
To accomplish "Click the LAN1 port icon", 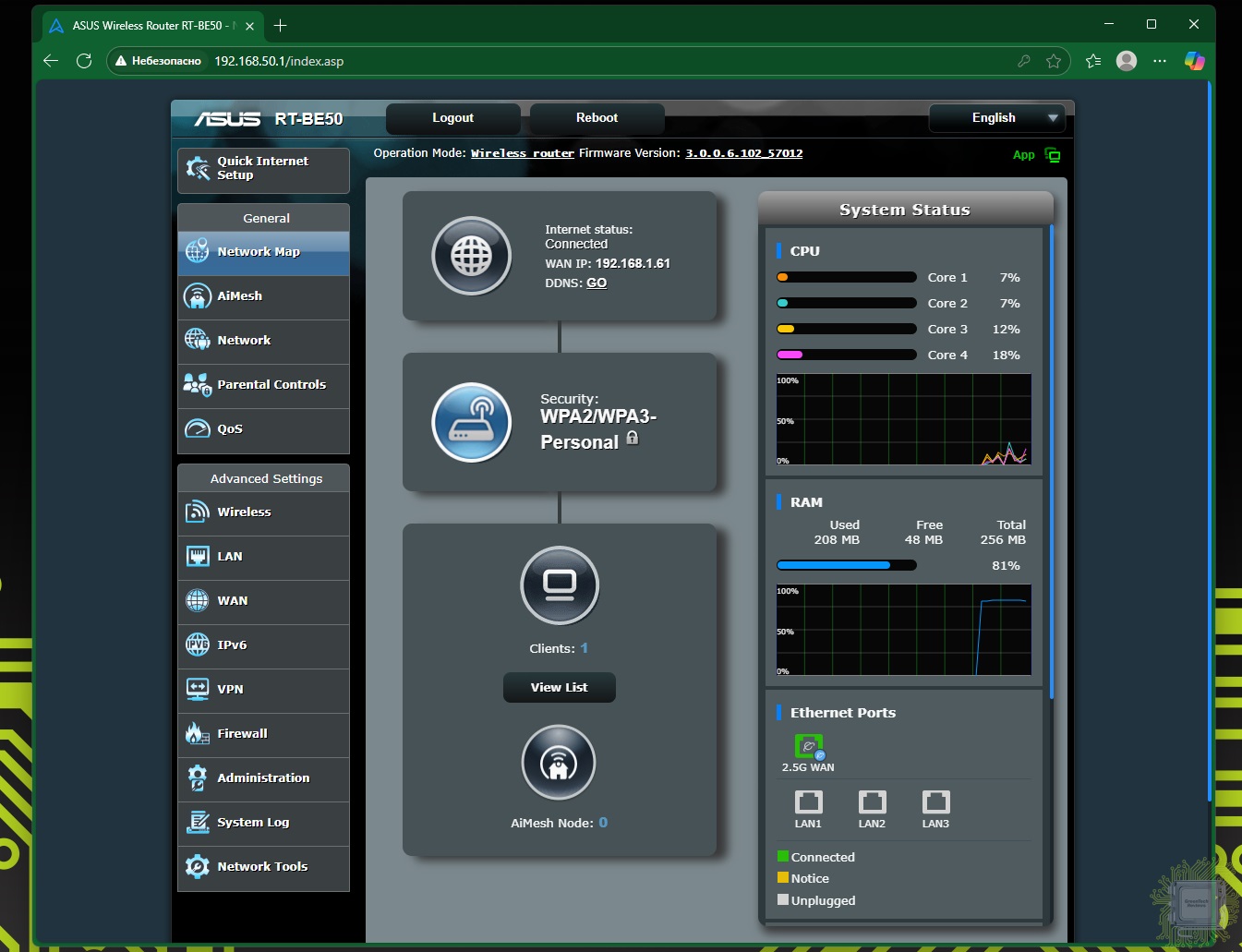I will (x=808, y=801).
